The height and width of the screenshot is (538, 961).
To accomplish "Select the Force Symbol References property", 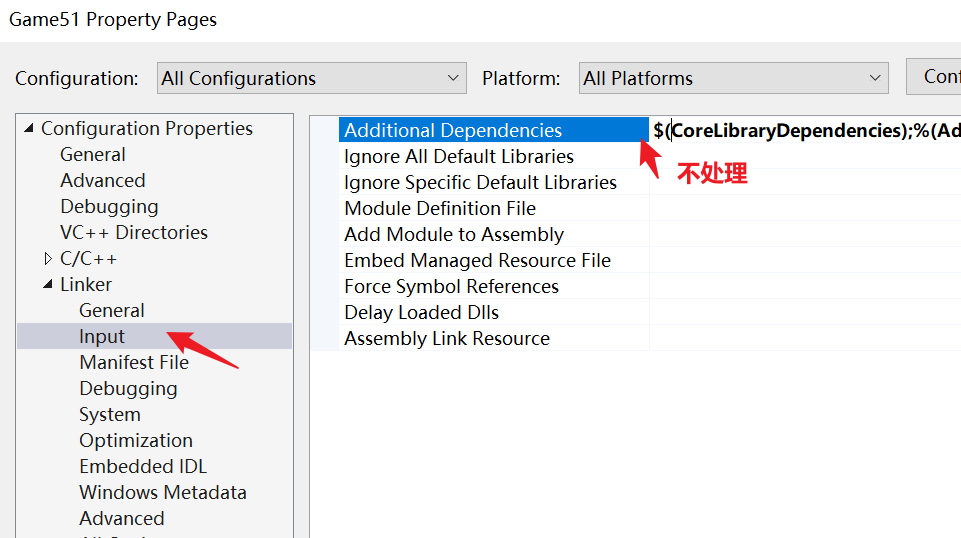I will (x=451, y=286).
